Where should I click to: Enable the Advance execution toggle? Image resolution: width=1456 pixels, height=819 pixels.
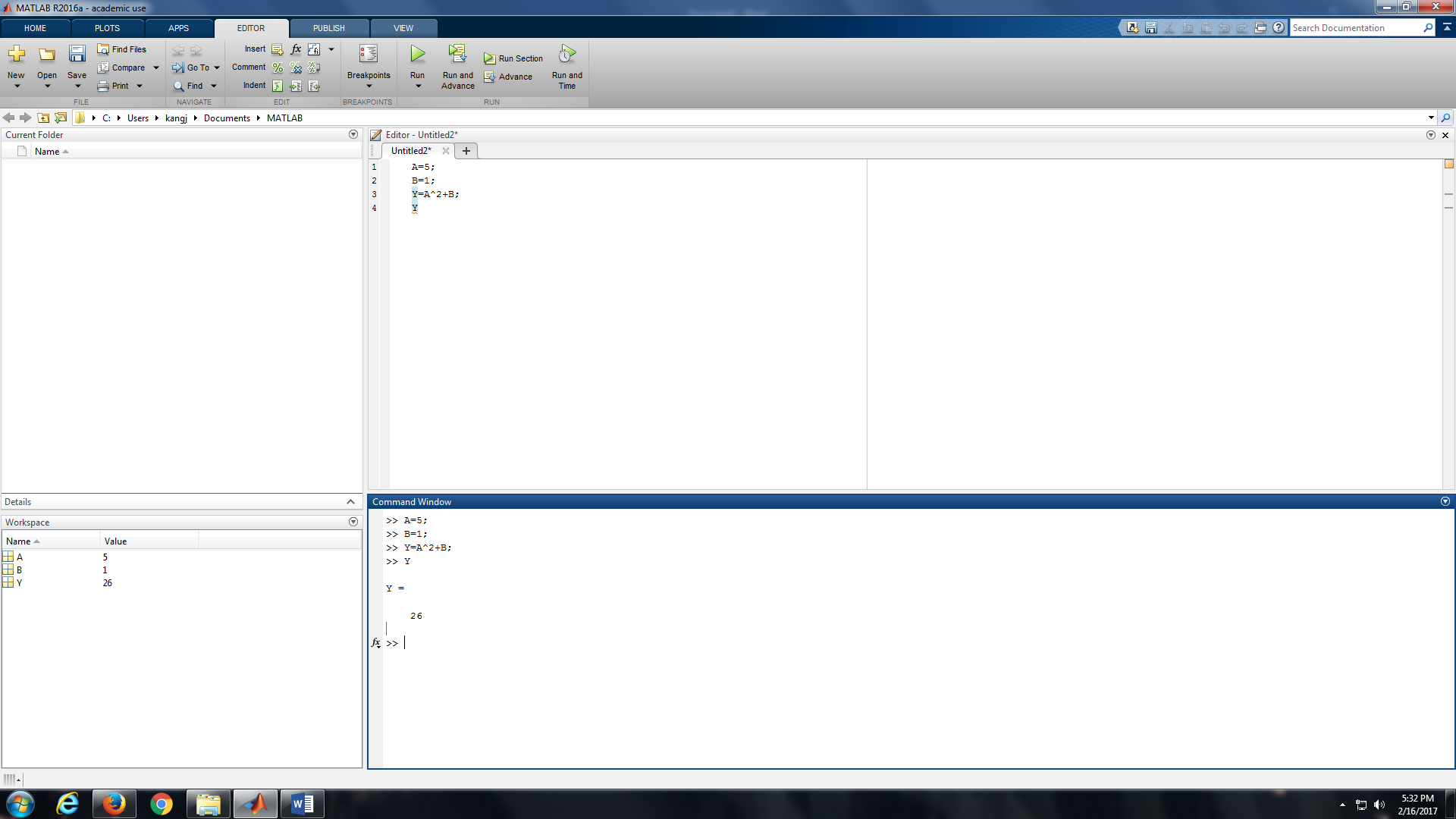point(513,75)
